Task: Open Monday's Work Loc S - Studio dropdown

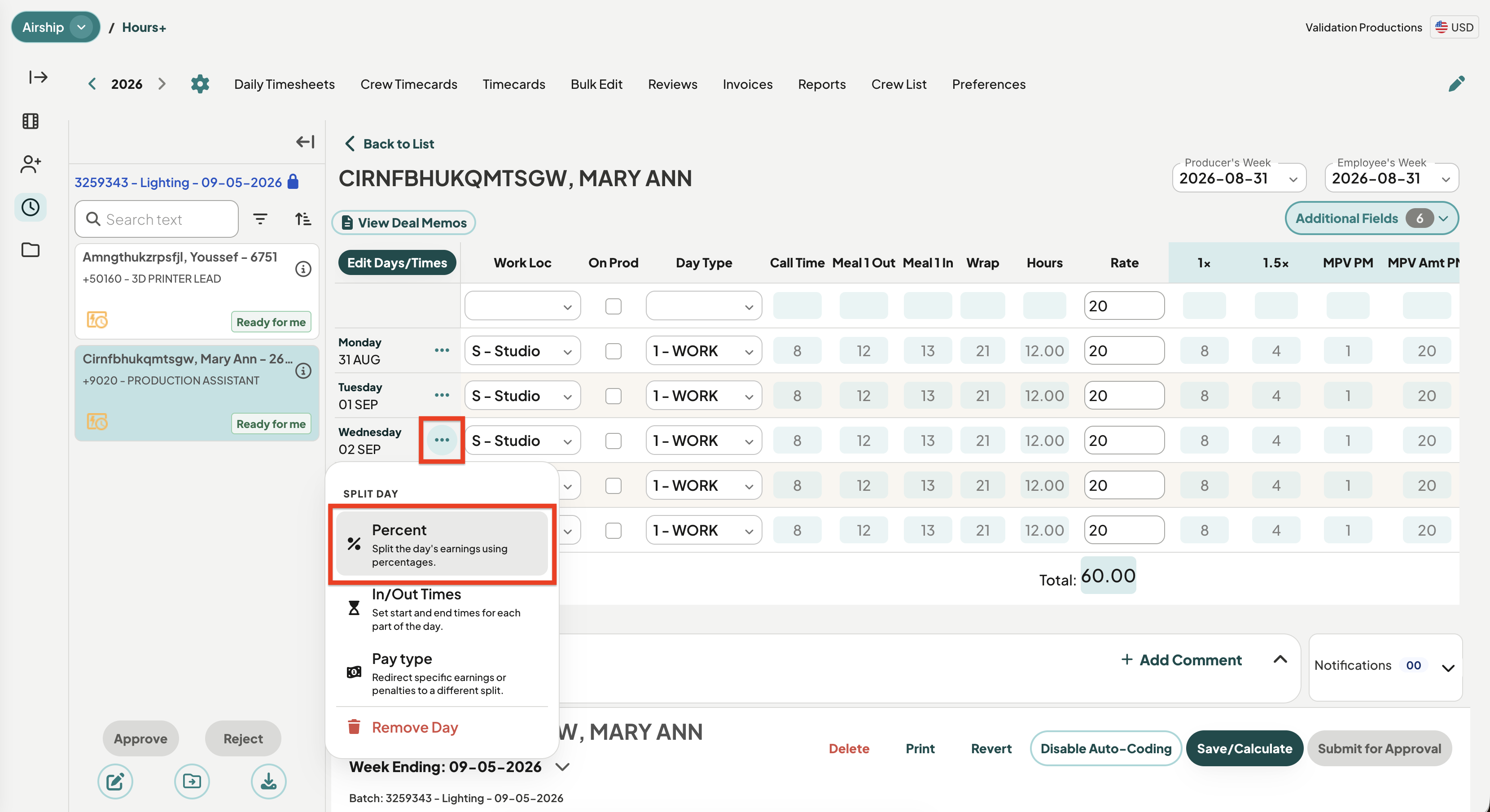Action: tap(522, 350)
